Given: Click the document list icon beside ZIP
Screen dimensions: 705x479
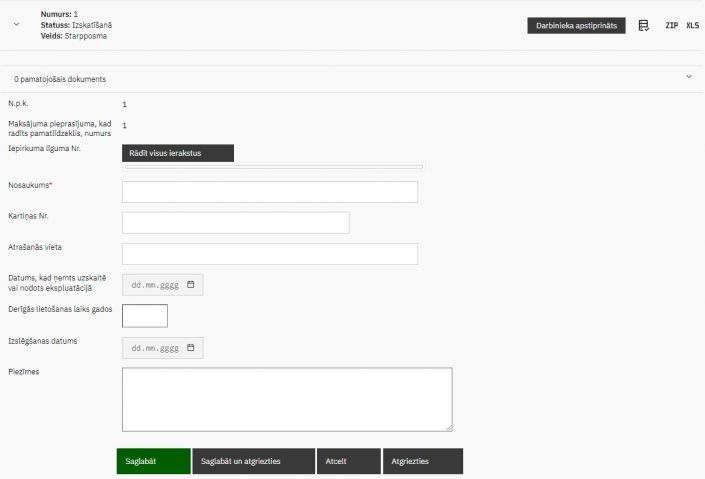Looking at the screenshot, I should tap(645, 25).
